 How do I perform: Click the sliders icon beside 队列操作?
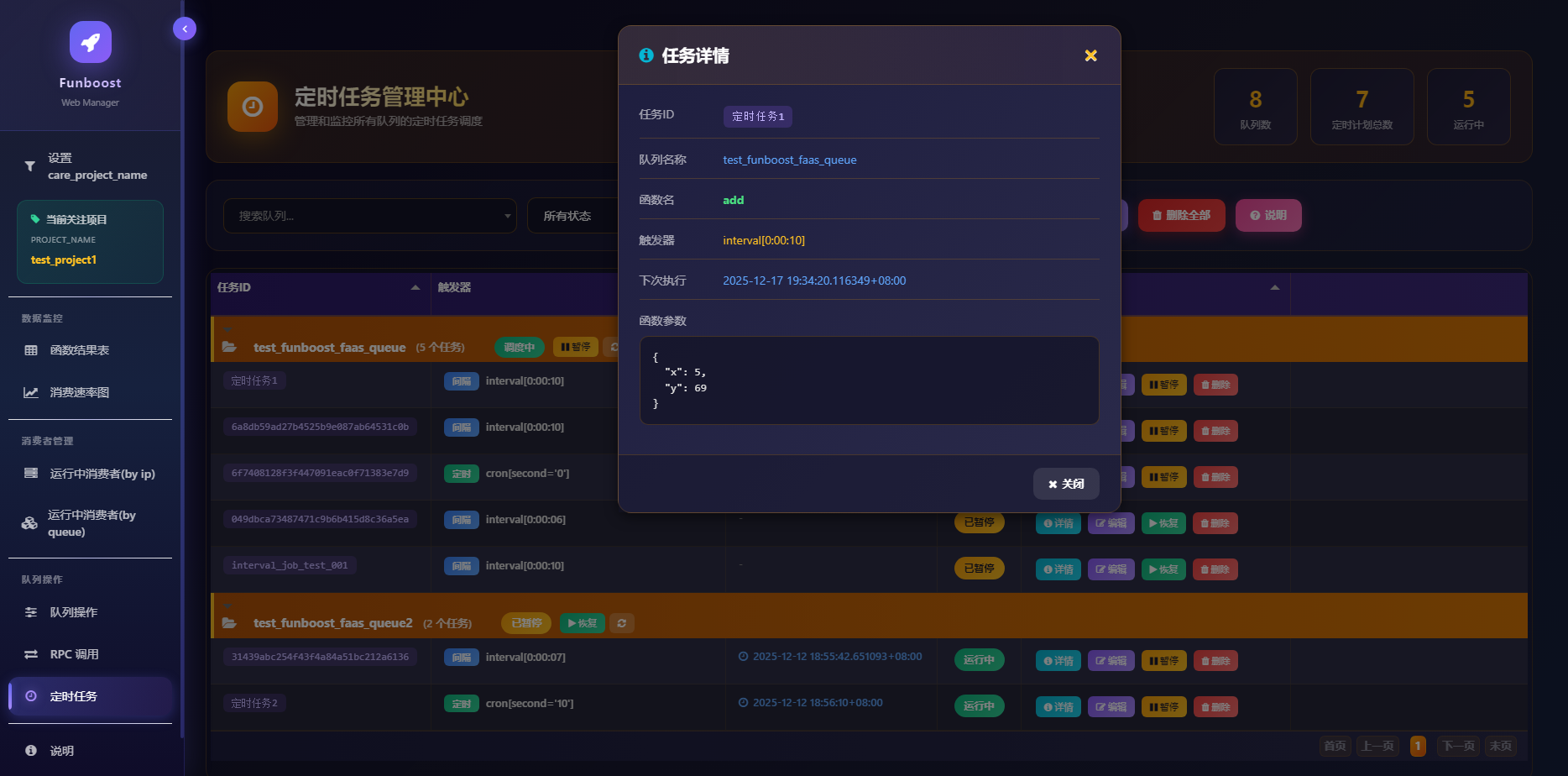point(31,612)
